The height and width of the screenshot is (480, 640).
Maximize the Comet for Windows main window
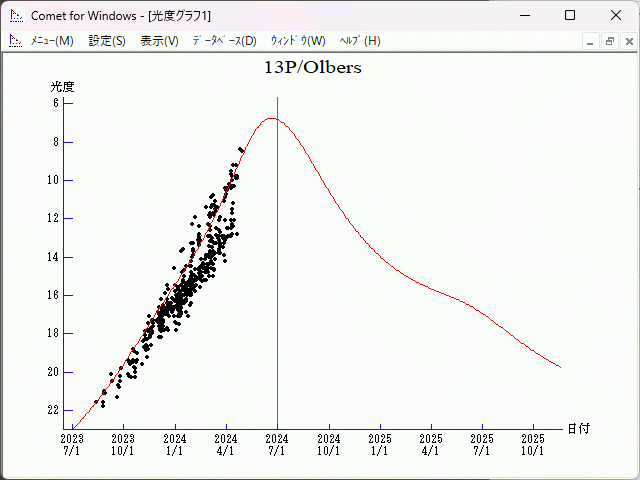(x=570, y=15)
